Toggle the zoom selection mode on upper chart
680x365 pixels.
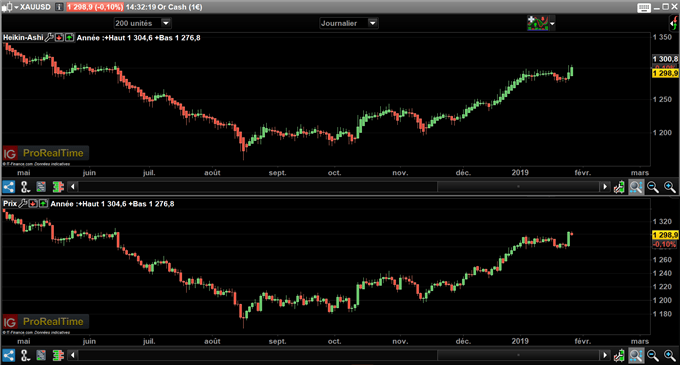[x=636, y=187]
